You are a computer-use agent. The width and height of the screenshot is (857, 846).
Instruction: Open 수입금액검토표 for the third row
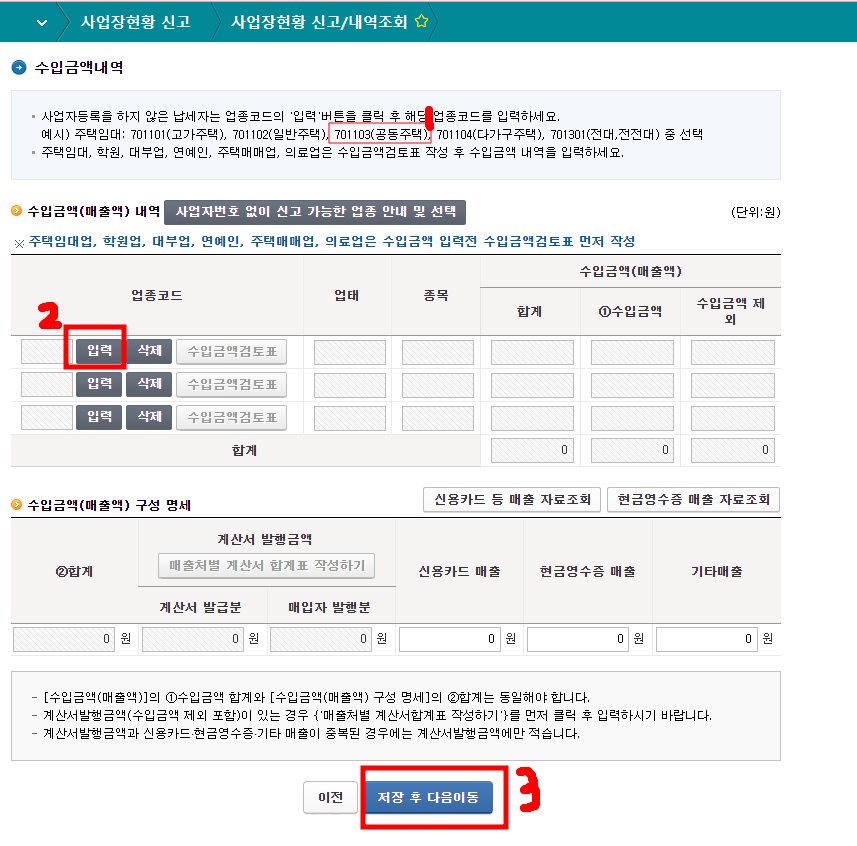tap(231, 417)
